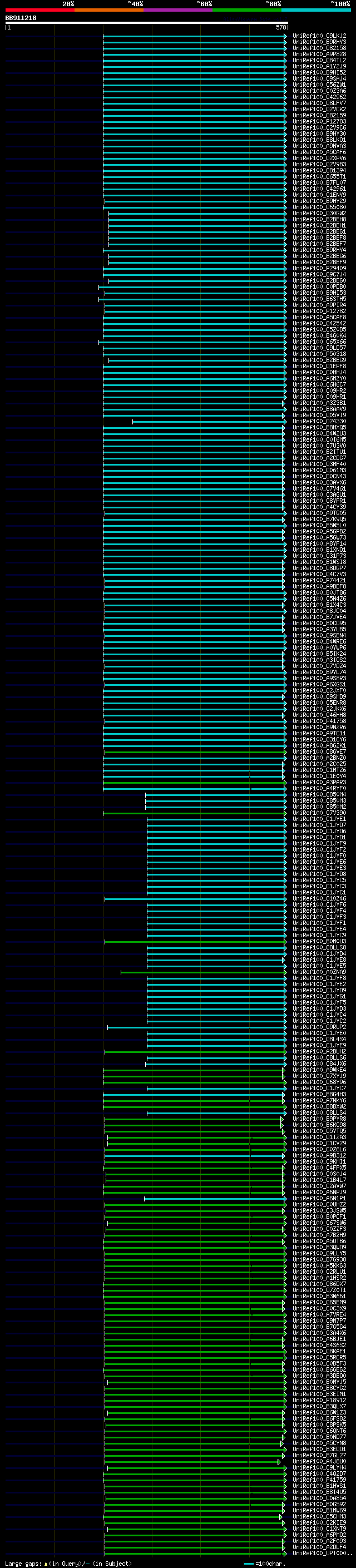Click the white query sequence bar
Image resolution: width=356 pixels, height=1568 pixels.
tap(147, 23)
